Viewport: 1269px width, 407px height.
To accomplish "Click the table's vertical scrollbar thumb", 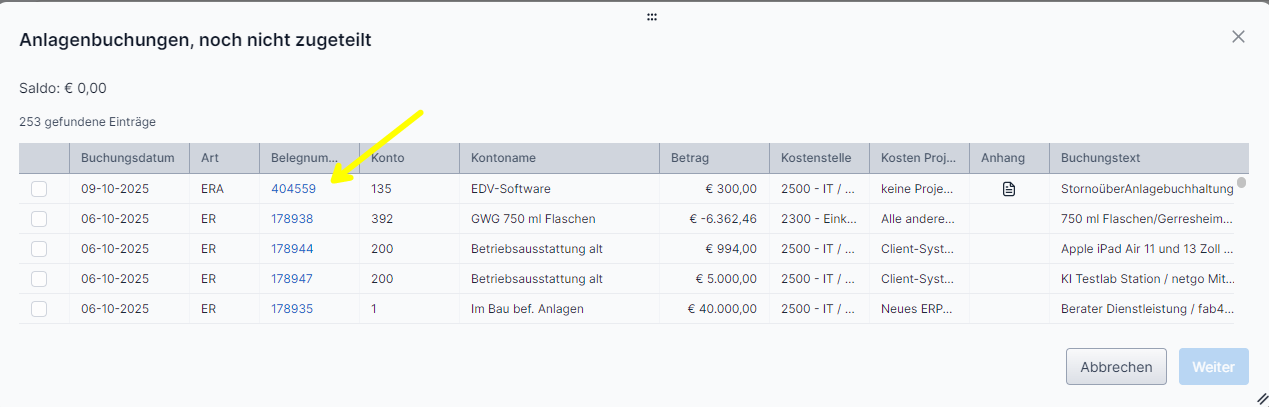I will point(1241,183).
